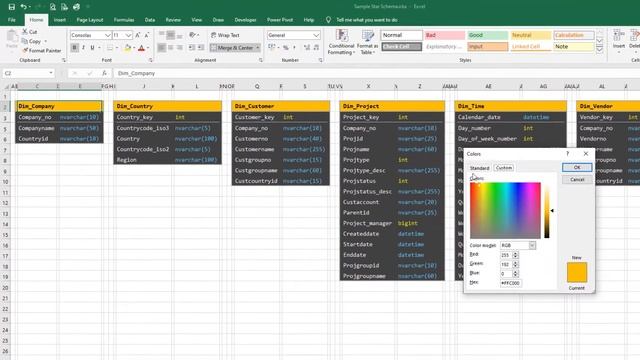Align cell text to the left

(x=162, y=48)
